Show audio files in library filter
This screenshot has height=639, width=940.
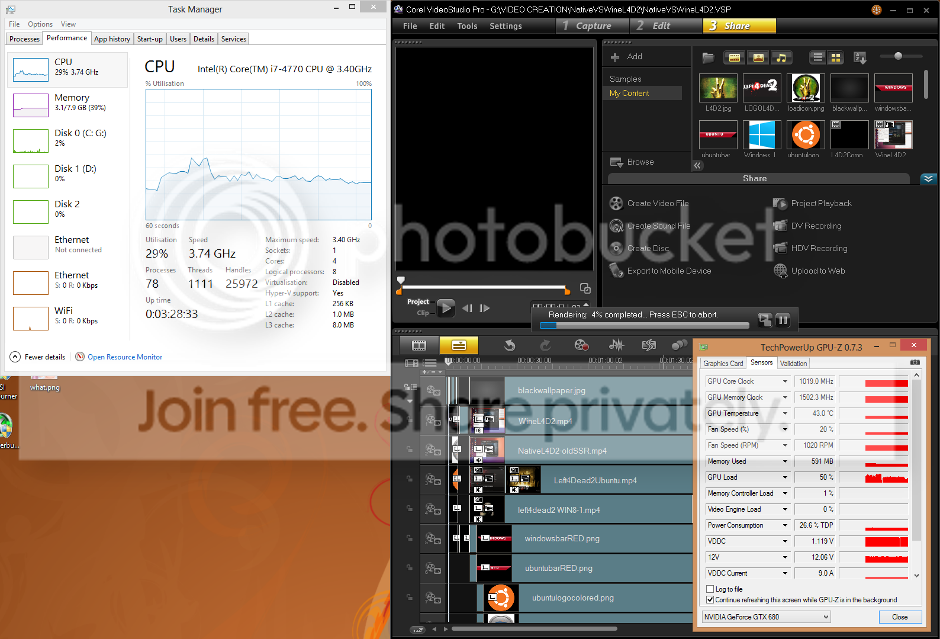782,57
